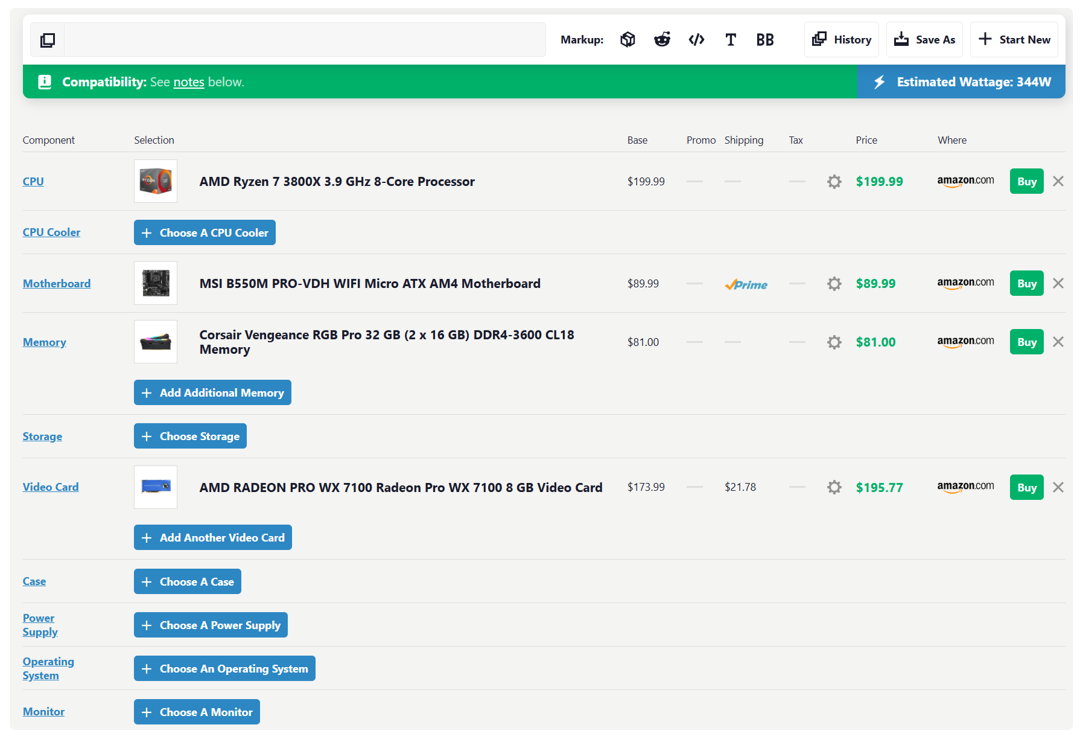Open the Power Supply category link
The height and width of the screenshot is (748, 1080).
(40, 625)
